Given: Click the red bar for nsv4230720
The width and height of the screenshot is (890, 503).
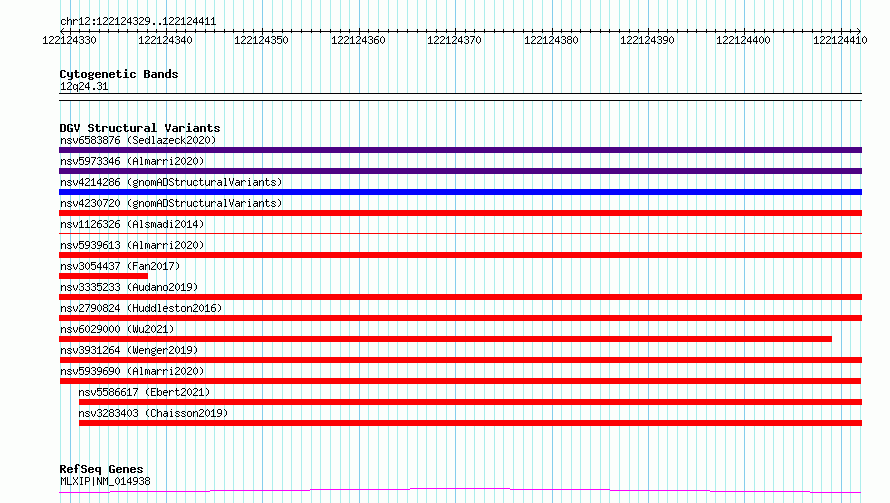Looking at the screenshot, I should [x=460, y=213].
